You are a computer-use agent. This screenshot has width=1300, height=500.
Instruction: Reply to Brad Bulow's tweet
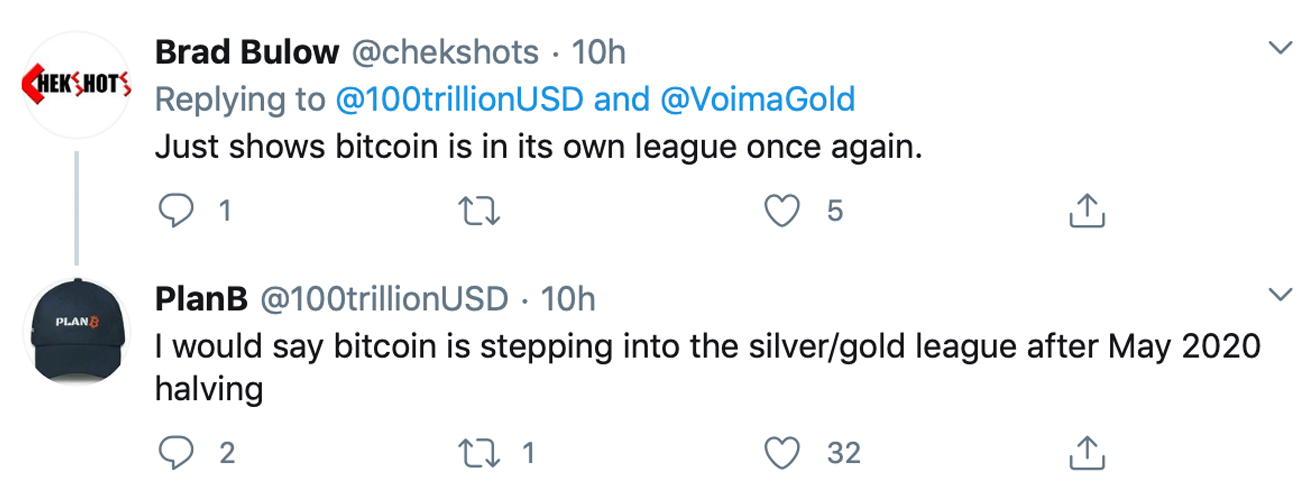(176, 211)
